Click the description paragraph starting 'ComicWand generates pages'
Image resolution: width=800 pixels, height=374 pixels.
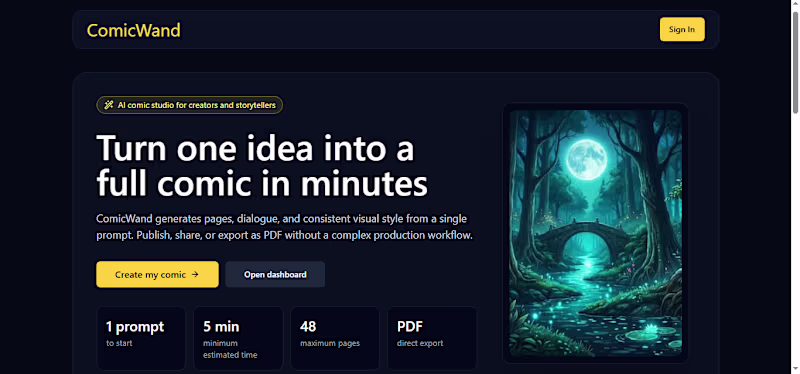(x=284, y=228)
